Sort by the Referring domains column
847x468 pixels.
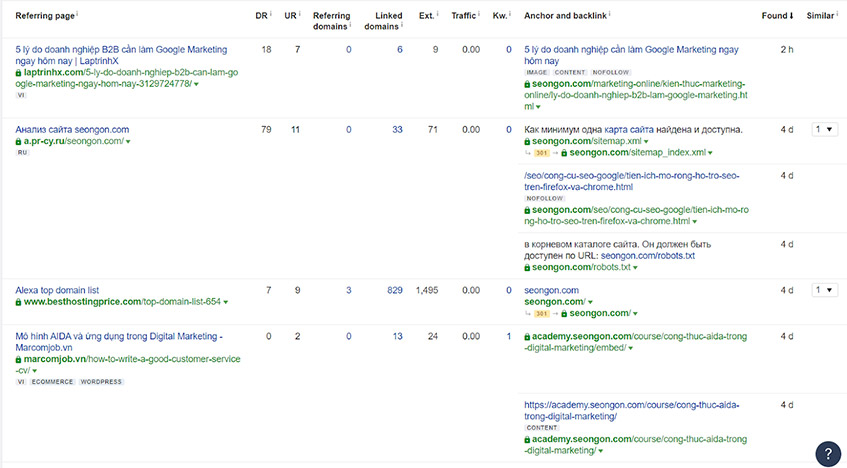[x=331, y=21]
